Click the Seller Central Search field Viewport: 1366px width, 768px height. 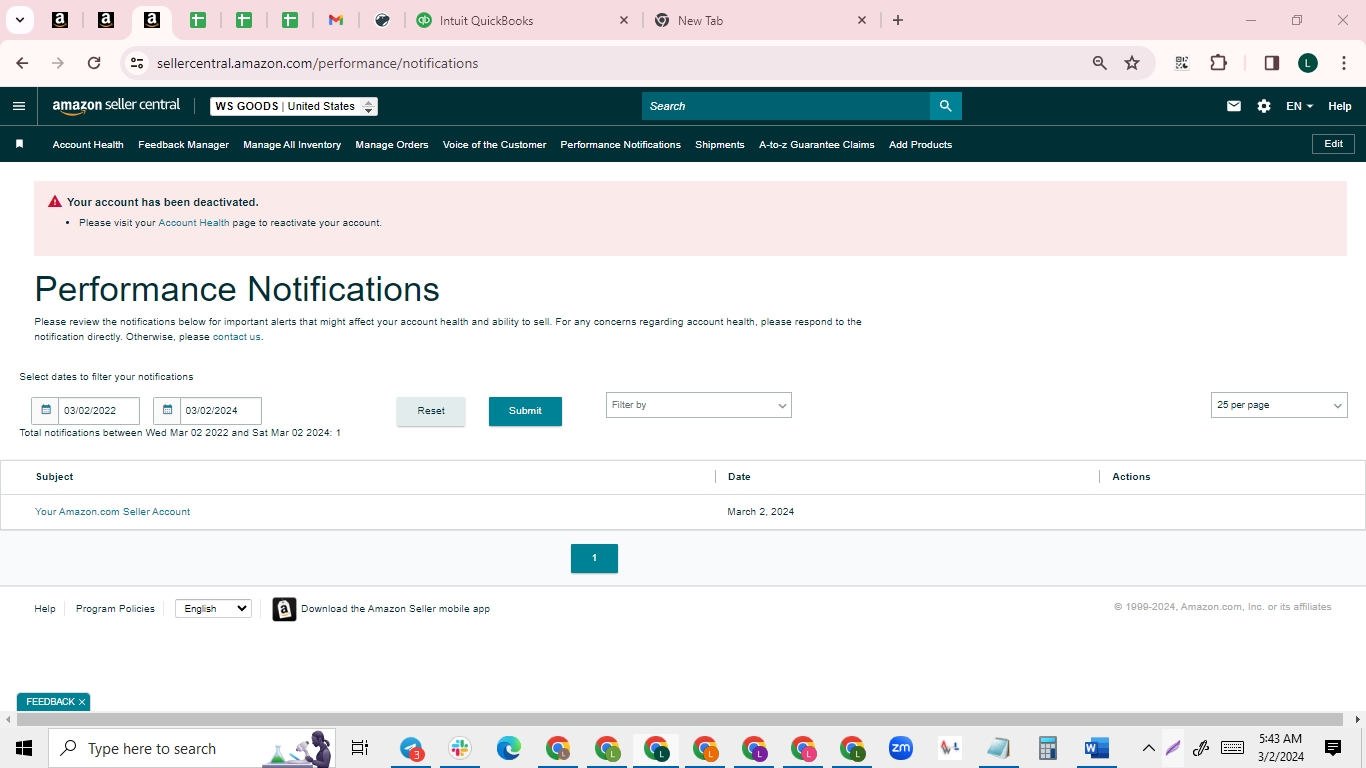[x=786, y=106]
